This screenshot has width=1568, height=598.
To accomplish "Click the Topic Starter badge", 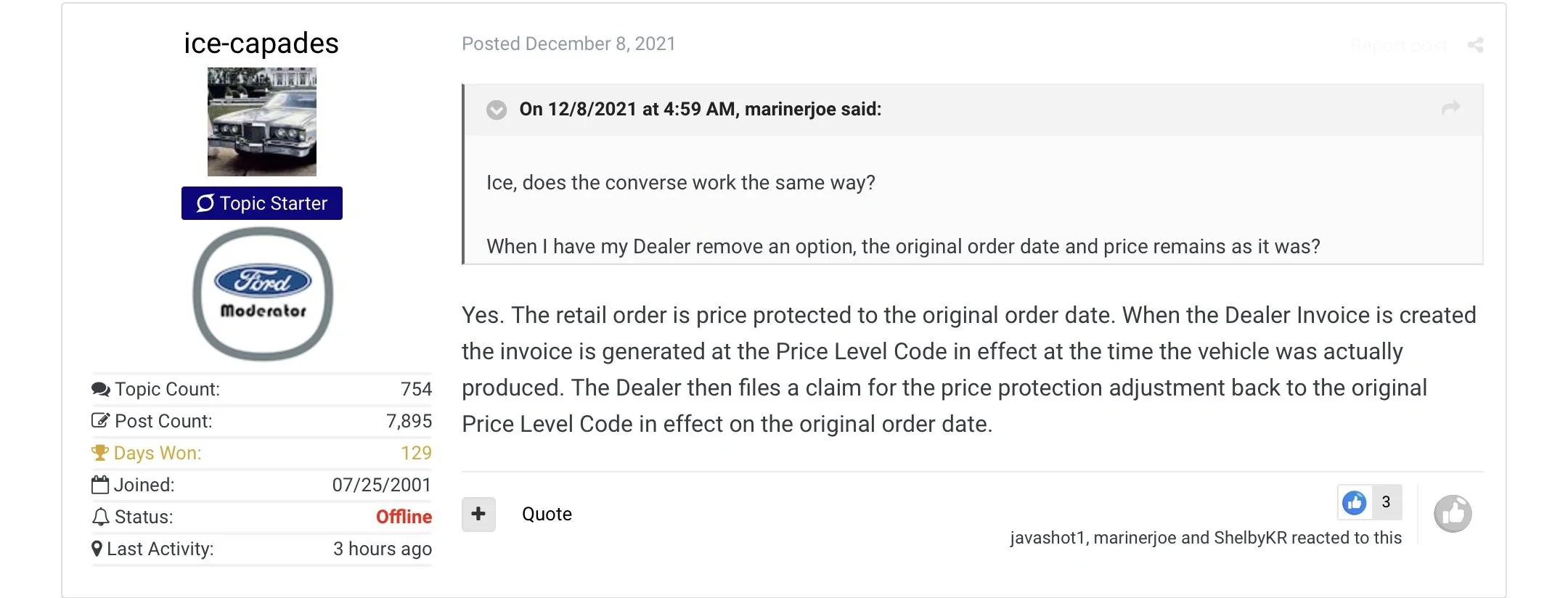I will pos(262,203).
